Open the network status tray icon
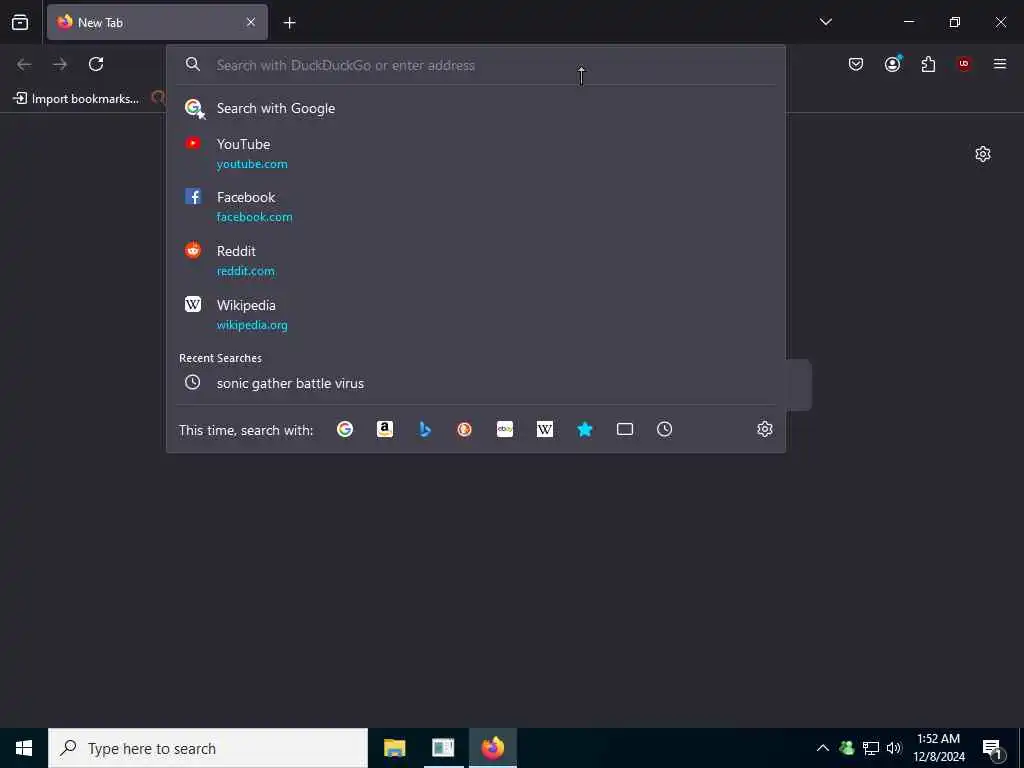This screenshot has height=768, width=1024. [x=871, y=748]
